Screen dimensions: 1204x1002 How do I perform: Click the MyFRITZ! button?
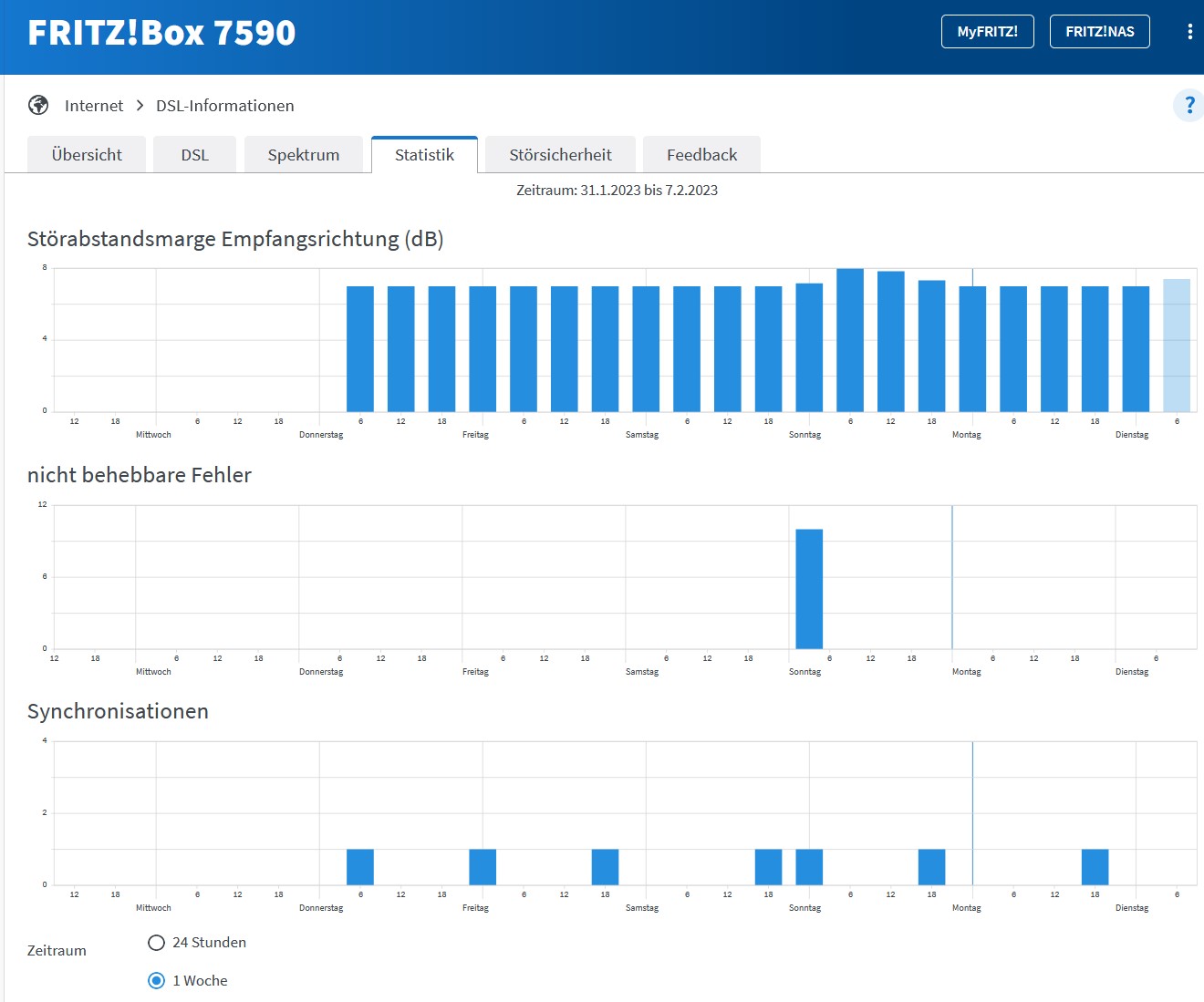[x=987, y=32]
